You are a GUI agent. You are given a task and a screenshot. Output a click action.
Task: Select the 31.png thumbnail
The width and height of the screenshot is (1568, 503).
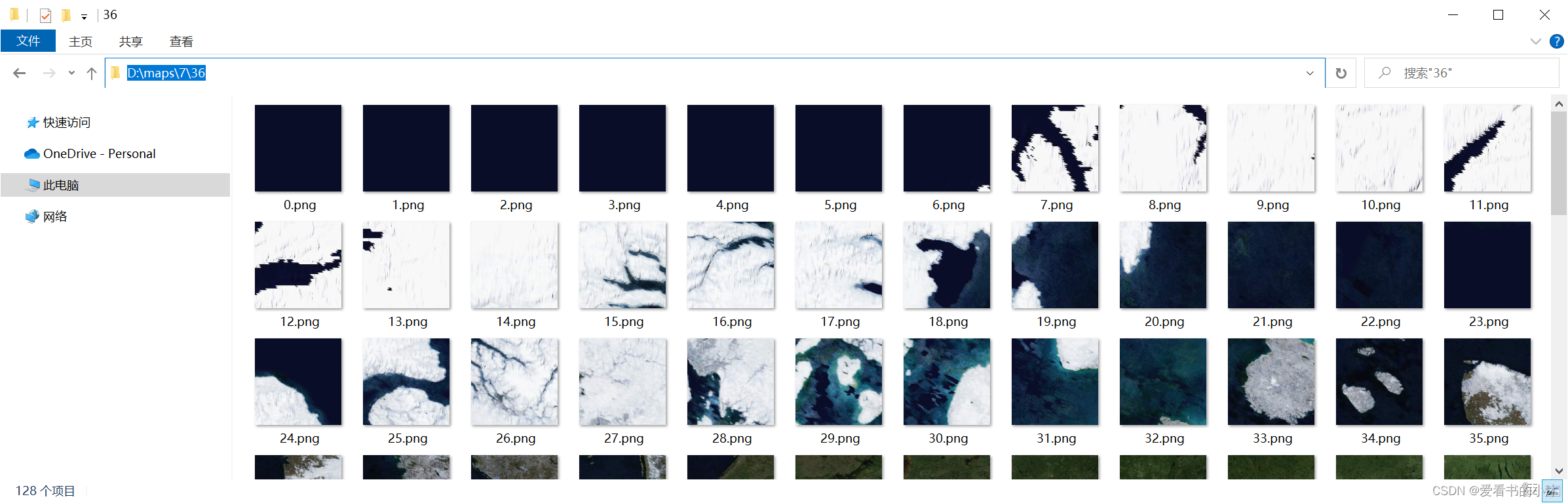(x=1055, y=382)
